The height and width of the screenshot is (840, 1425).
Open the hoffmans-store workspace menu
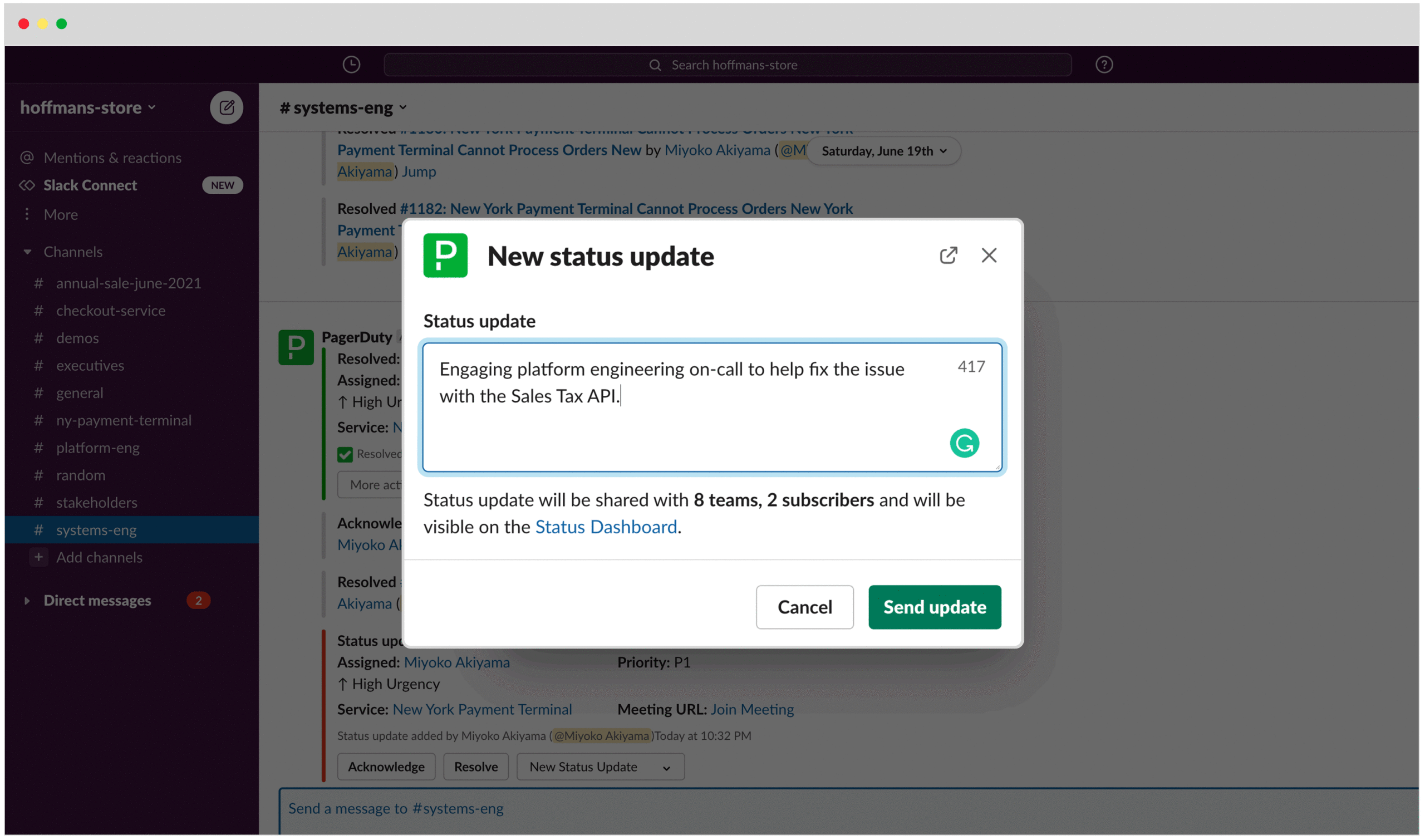pyautogui.click(x=88, y=107)
